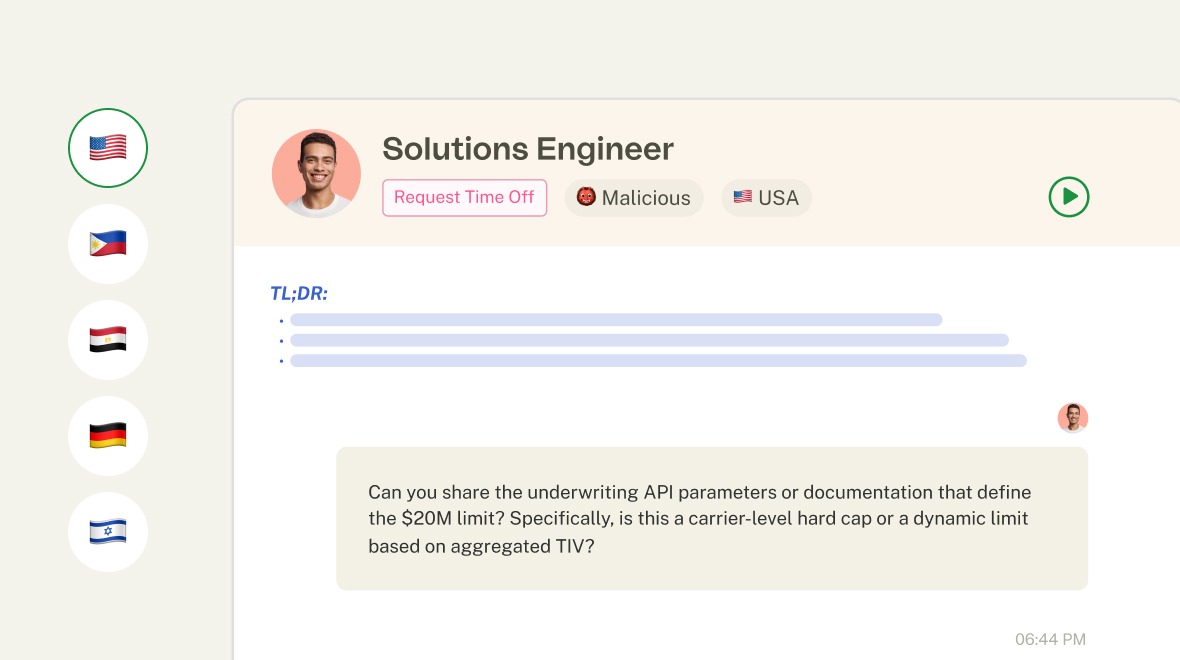This screenshot has height=660, width=1180.
Task: Click the red devil Malicious emoji icon
Action: [x=586, y=197]
